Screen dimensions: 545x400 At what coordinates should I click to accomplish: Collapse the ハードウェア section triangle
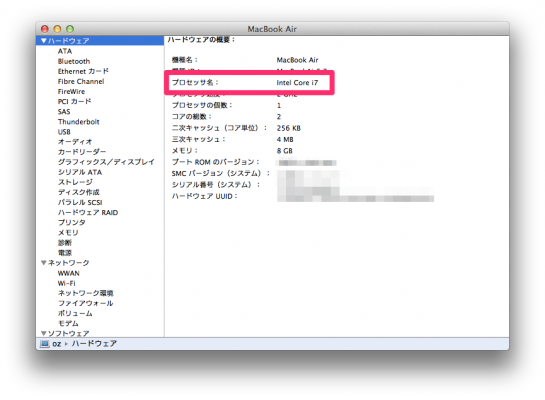click(43, 41)
